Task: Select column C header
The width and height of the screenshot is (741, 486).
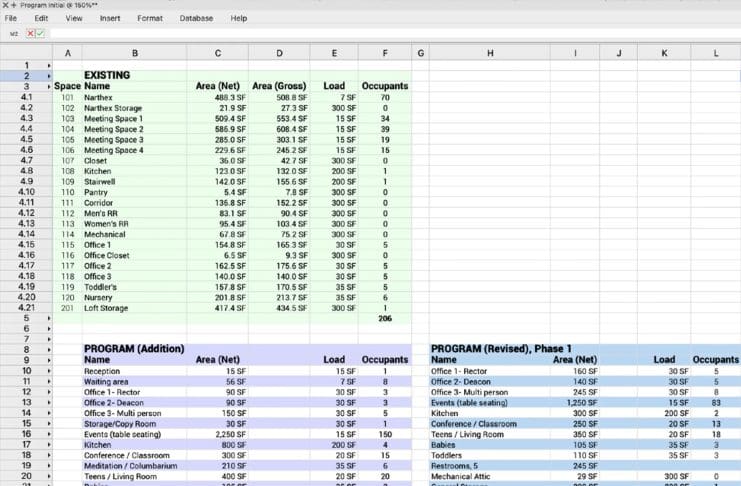Action: [x=218, y=53]
